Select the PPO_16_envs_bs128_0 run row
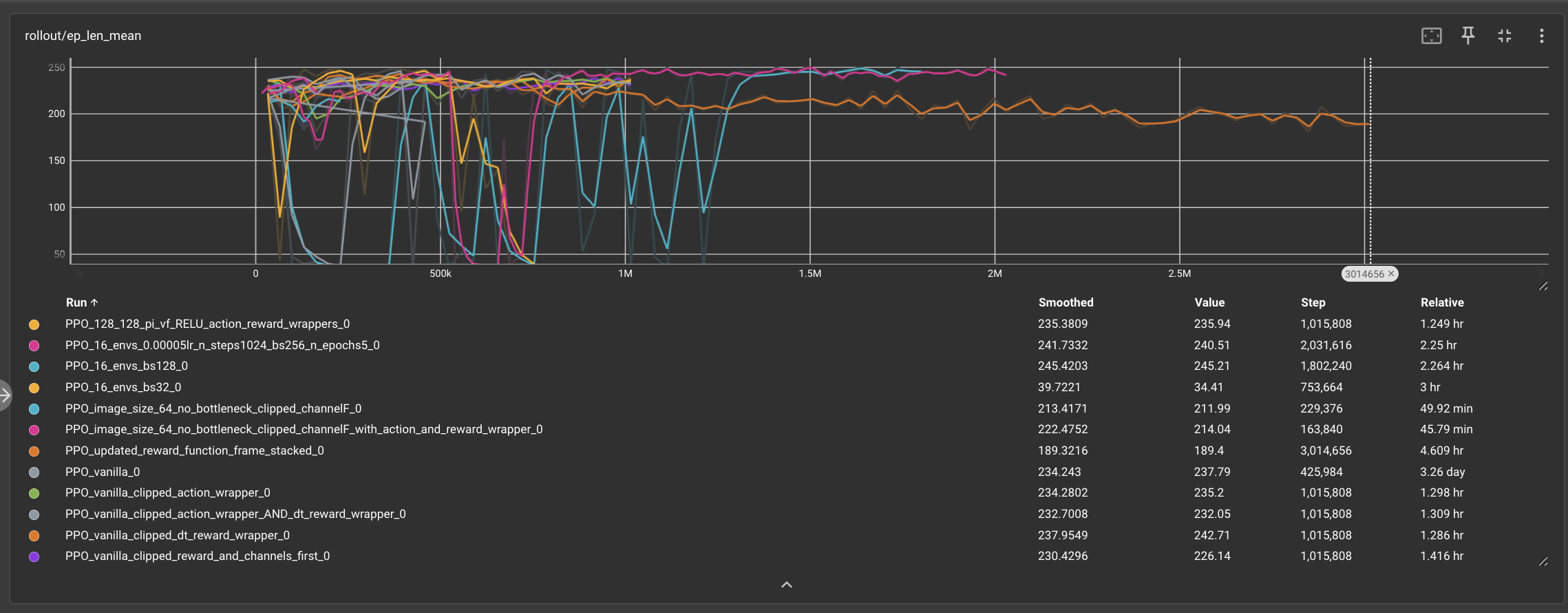The height and width of the screenshot is (613, 1568). pos(127,366)
